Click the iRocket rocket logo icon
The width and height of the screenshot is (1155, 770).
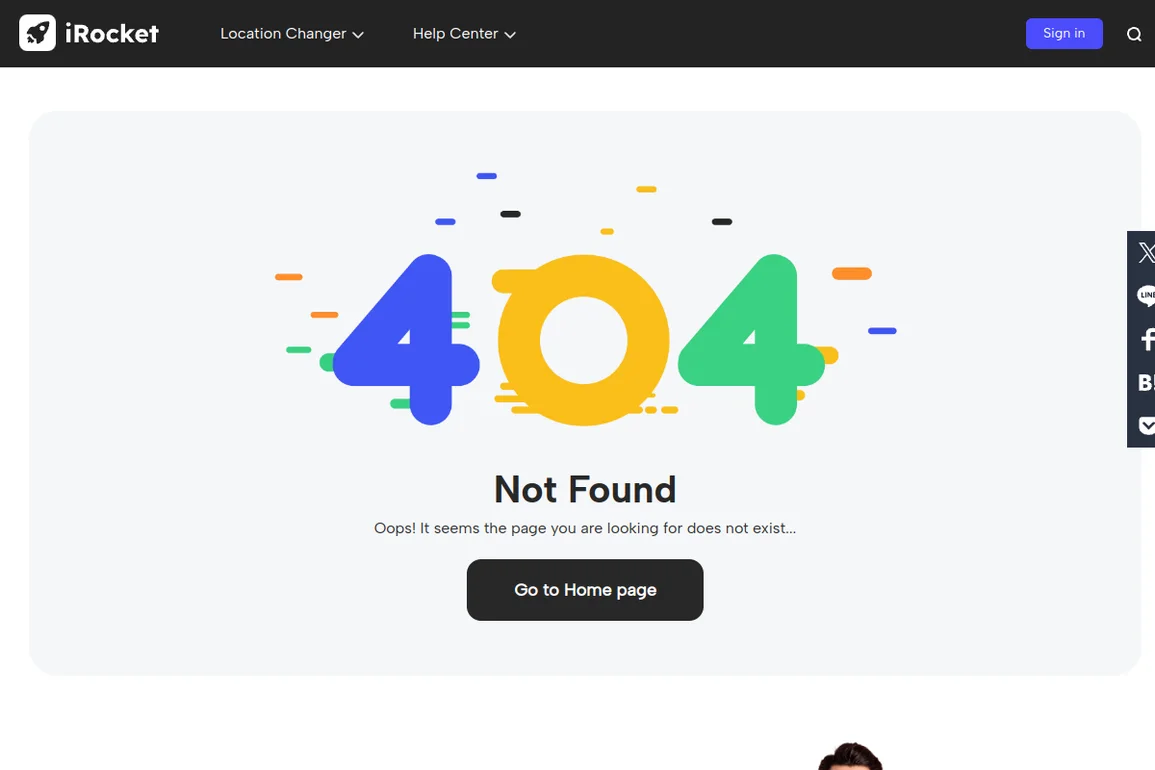pyautogui.click(x=38, y=33)
